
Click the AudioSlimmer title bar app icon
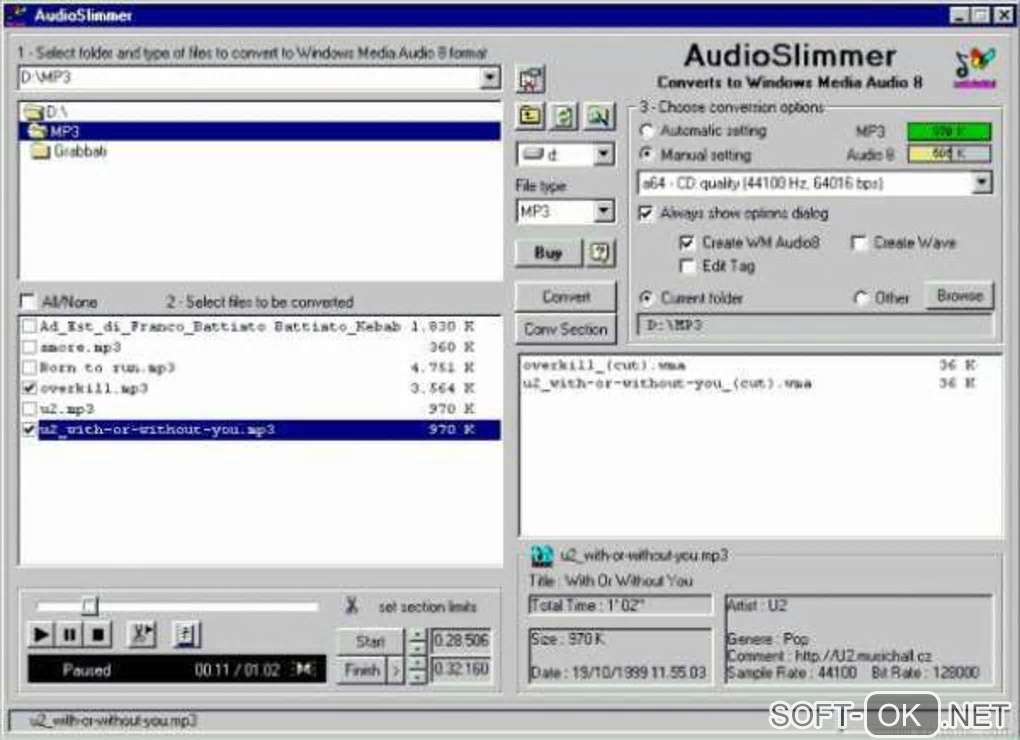(x=16, y=14)
